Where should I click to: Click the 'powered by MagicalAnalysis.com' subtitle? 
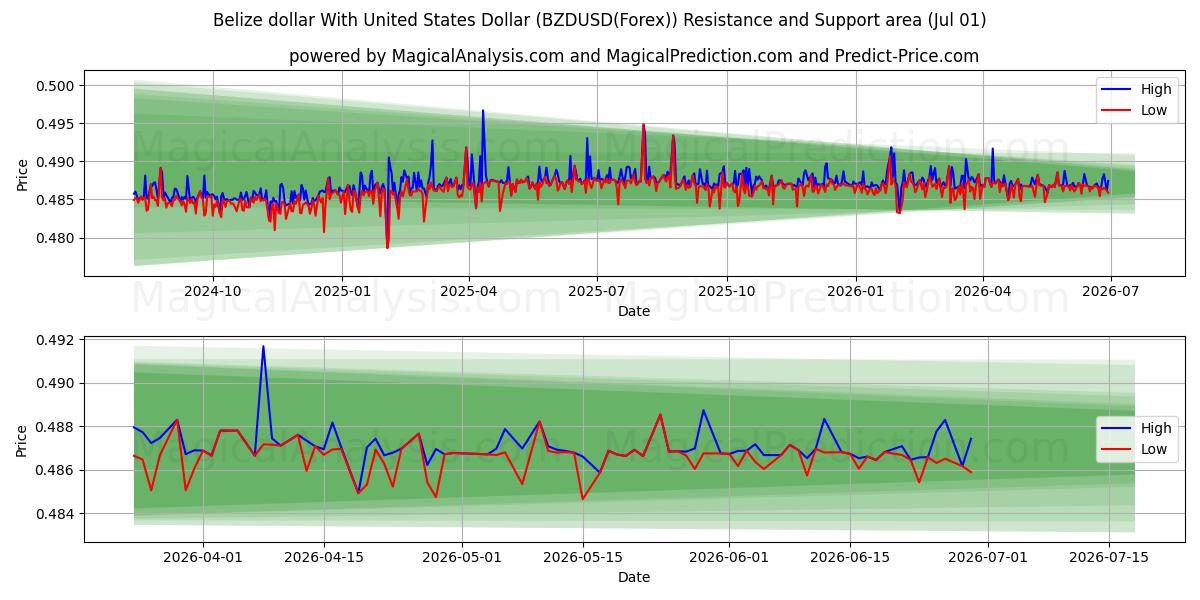(634, 56)
